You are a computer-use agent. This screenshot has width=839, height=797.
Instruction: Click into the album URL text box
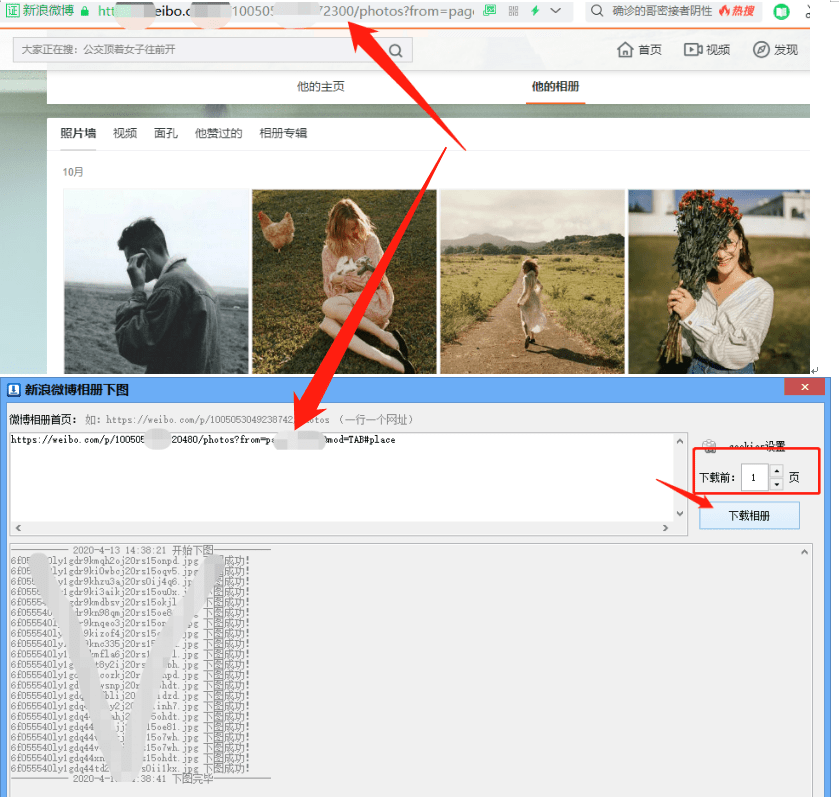(341, 477)
